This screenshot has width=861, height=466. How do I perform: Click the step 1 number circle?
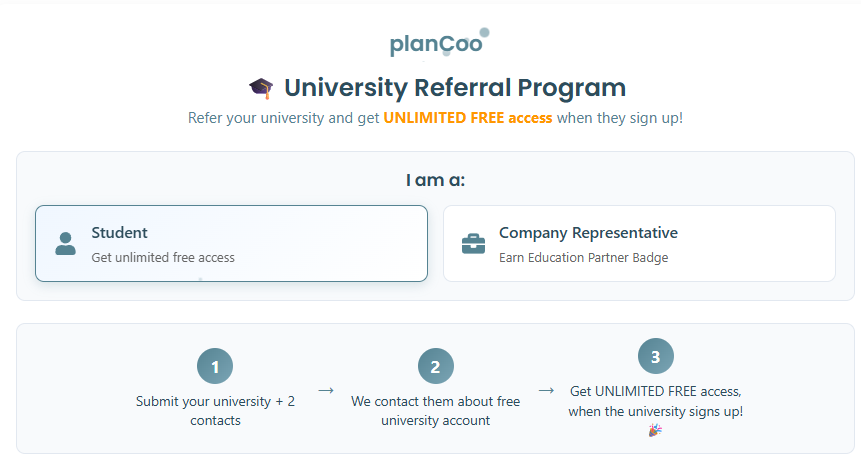tap(215, 366)
